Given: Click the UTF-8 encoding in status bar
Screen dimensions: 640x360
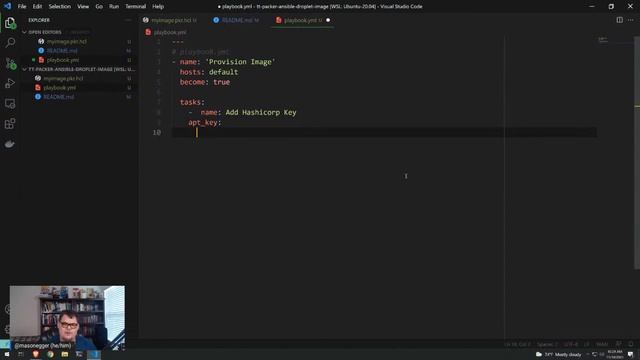Looking at the screenshot, I should tap(570, 344).
